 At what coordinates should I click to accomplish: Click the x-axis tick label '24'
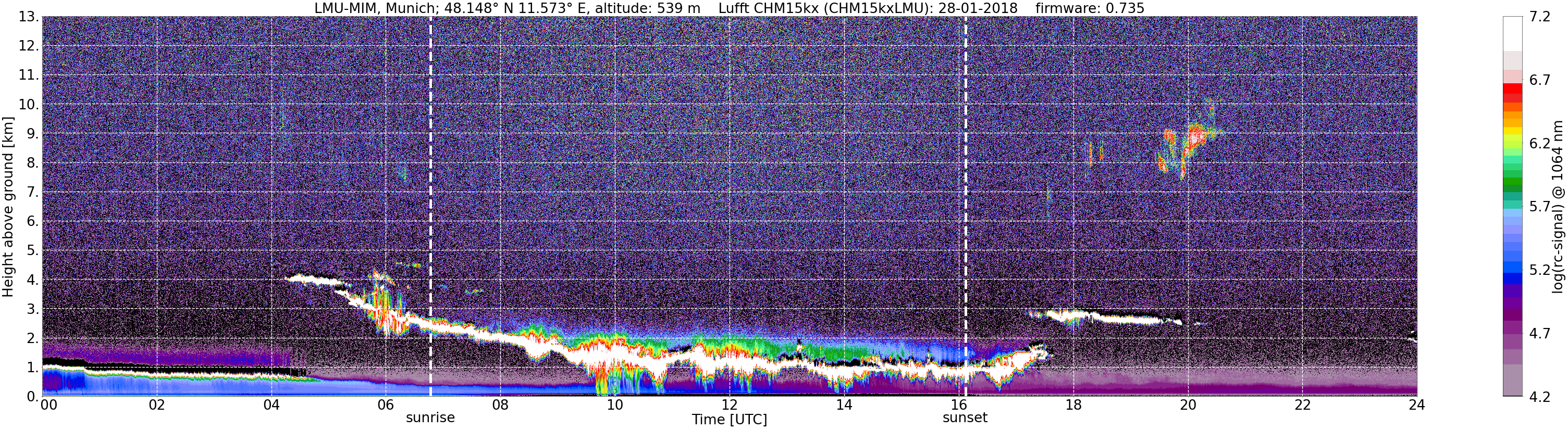pos(1416,405)
